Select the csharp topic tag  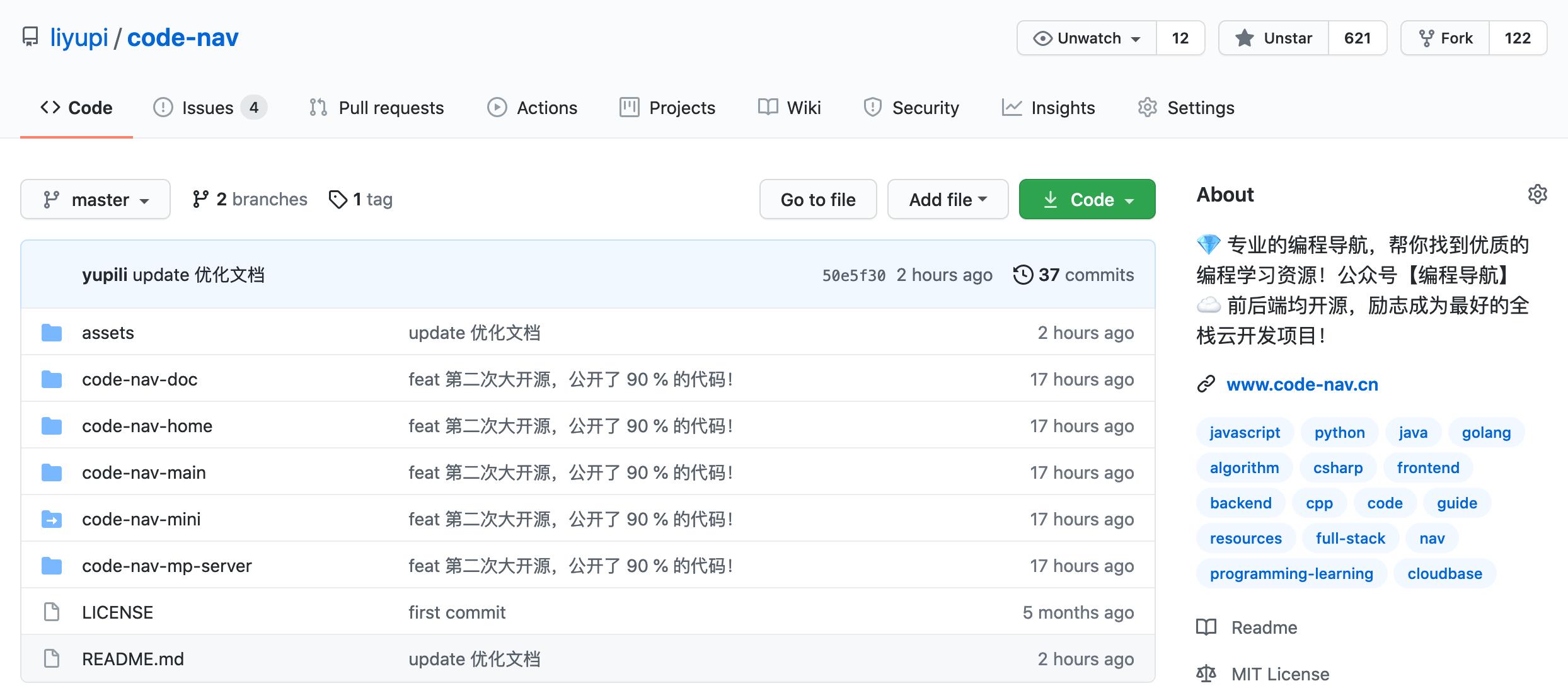(x=1338, y=467)
